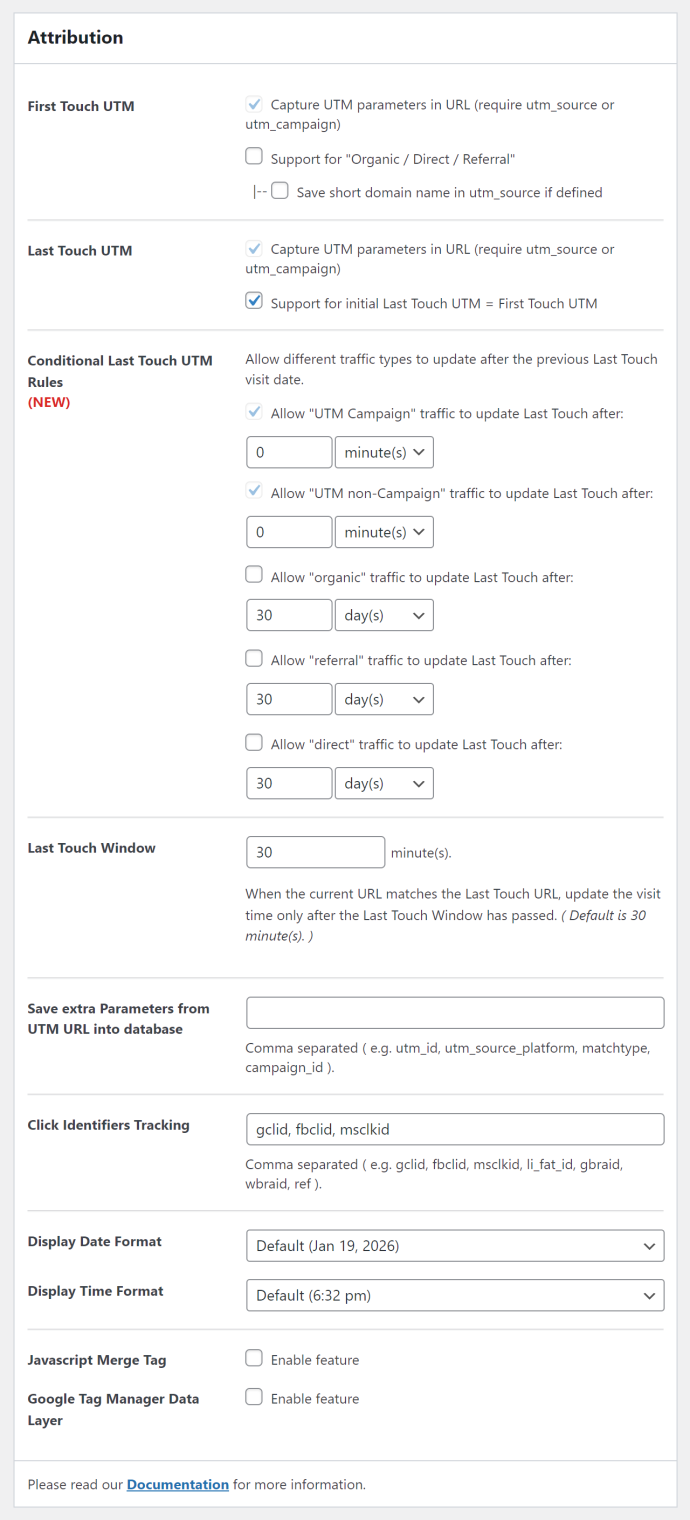
Task: Enable 'Support for Organic / Direct / Referral'
Action: click(x=253, y=156)
